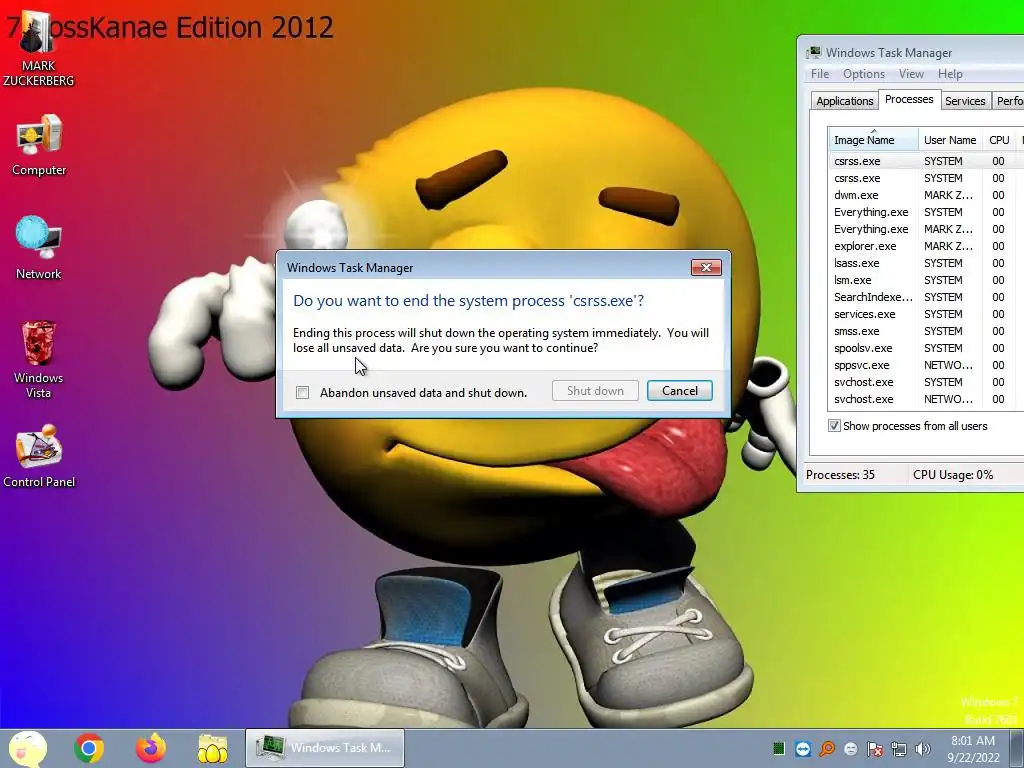This screenshot has width=1024, height=768.
Task: Click the greyed Shut down button
Action: pyautogui.click(x=595, y=391)
